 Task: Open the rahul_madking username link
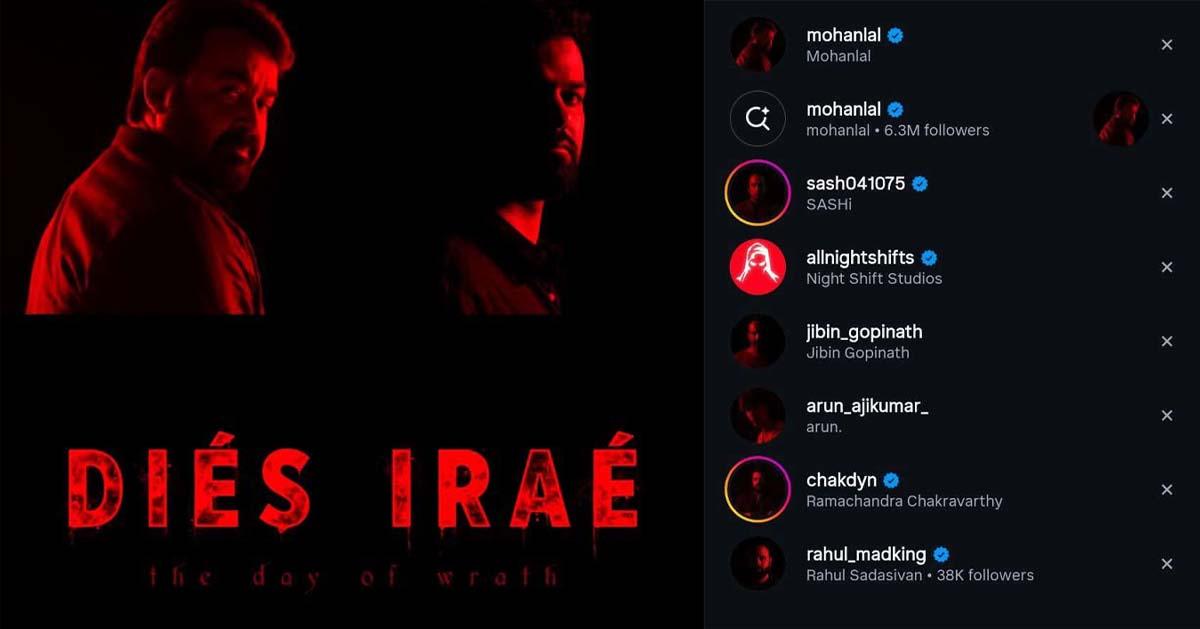[x=866, y=554]
